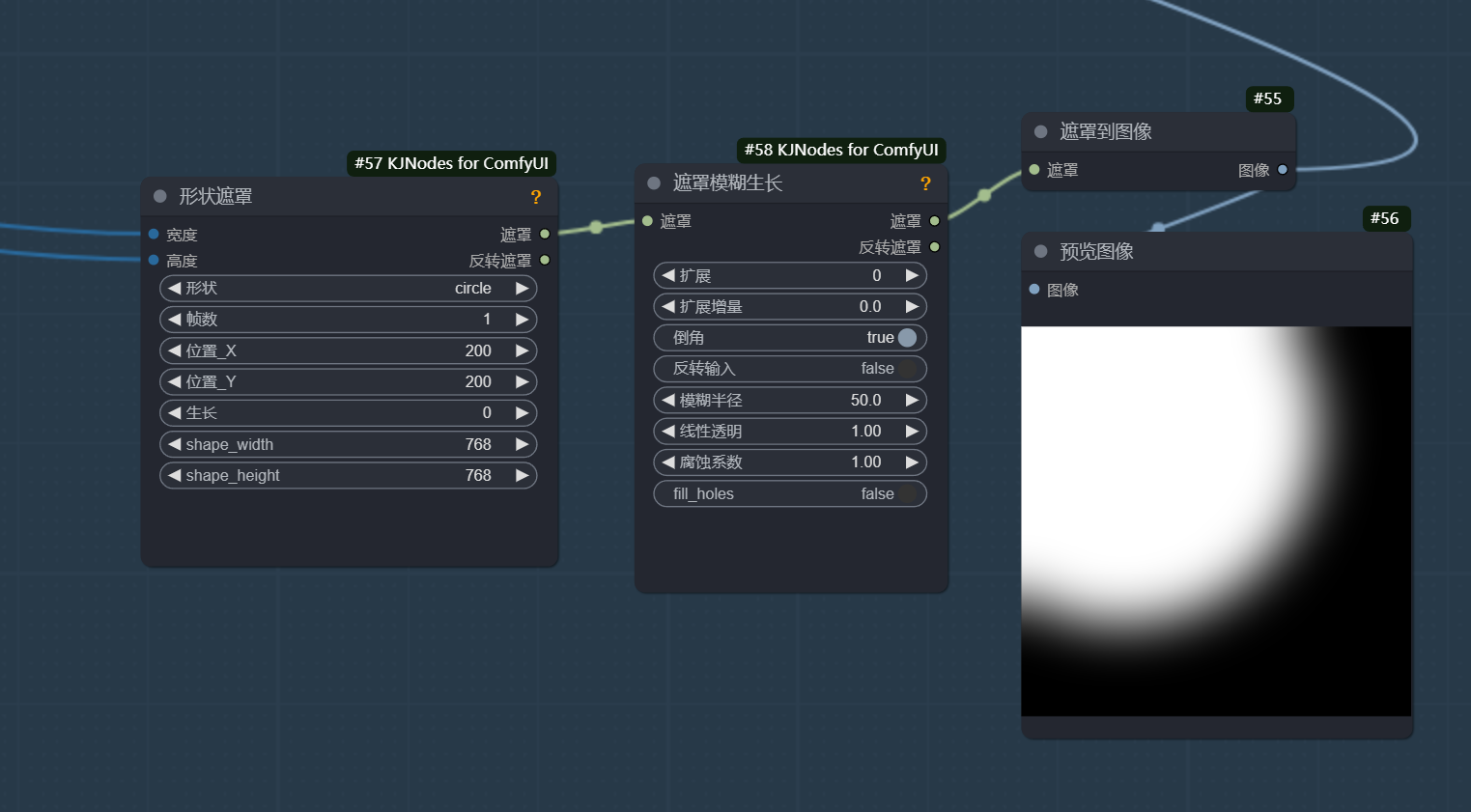Click the #58 KJNodes for ComfyUI badge
Viewport: 1471px width, 812px height.
pos(841,150)
